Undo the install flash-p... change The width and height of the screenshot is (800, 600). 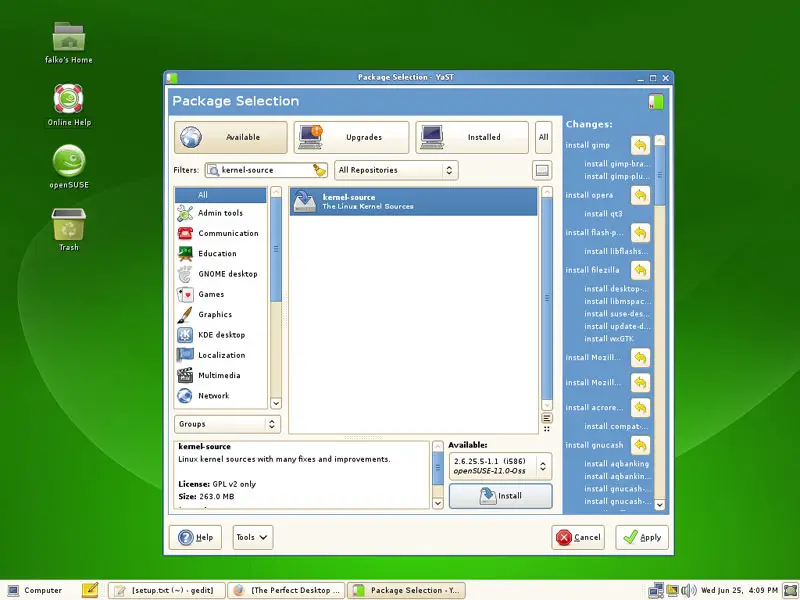click(640, 233)
